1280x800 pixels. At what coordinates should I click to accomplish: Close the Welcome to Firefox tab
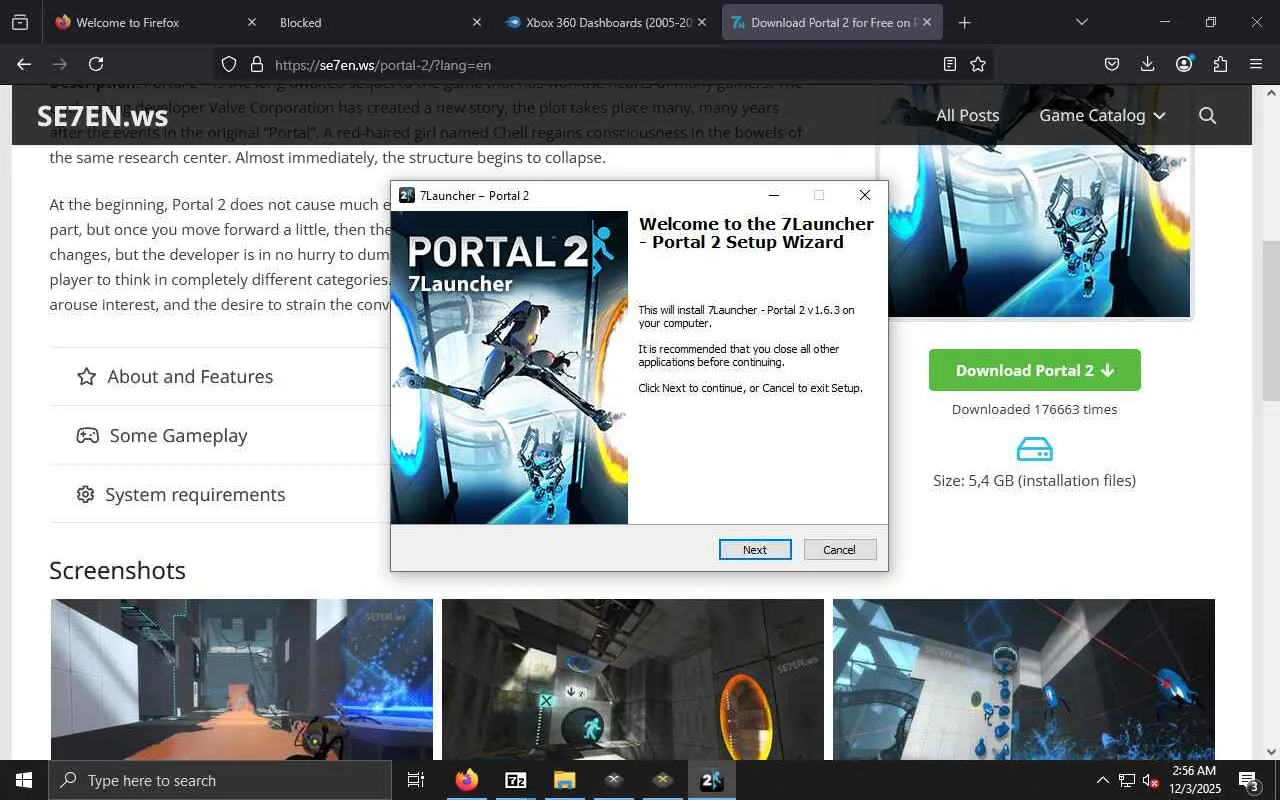pos(251,22)
